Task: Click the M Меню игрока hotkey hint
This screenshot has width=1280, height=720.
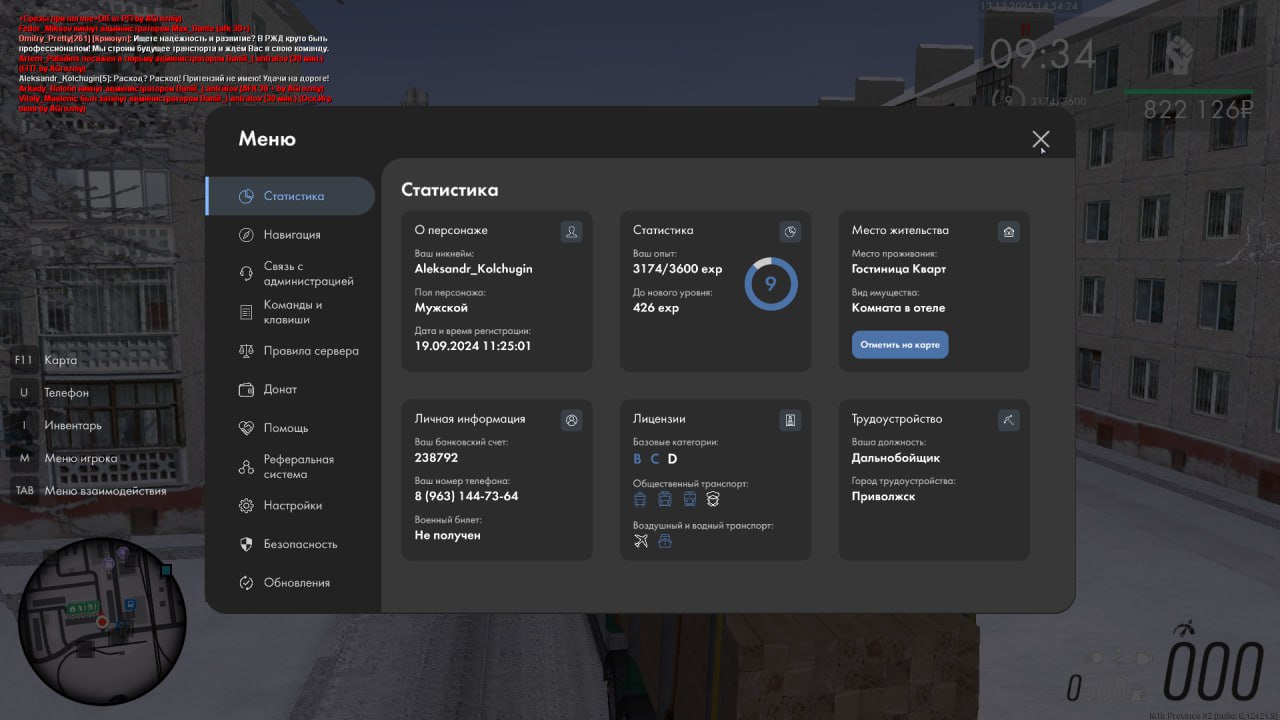Action: coord(65,458)
